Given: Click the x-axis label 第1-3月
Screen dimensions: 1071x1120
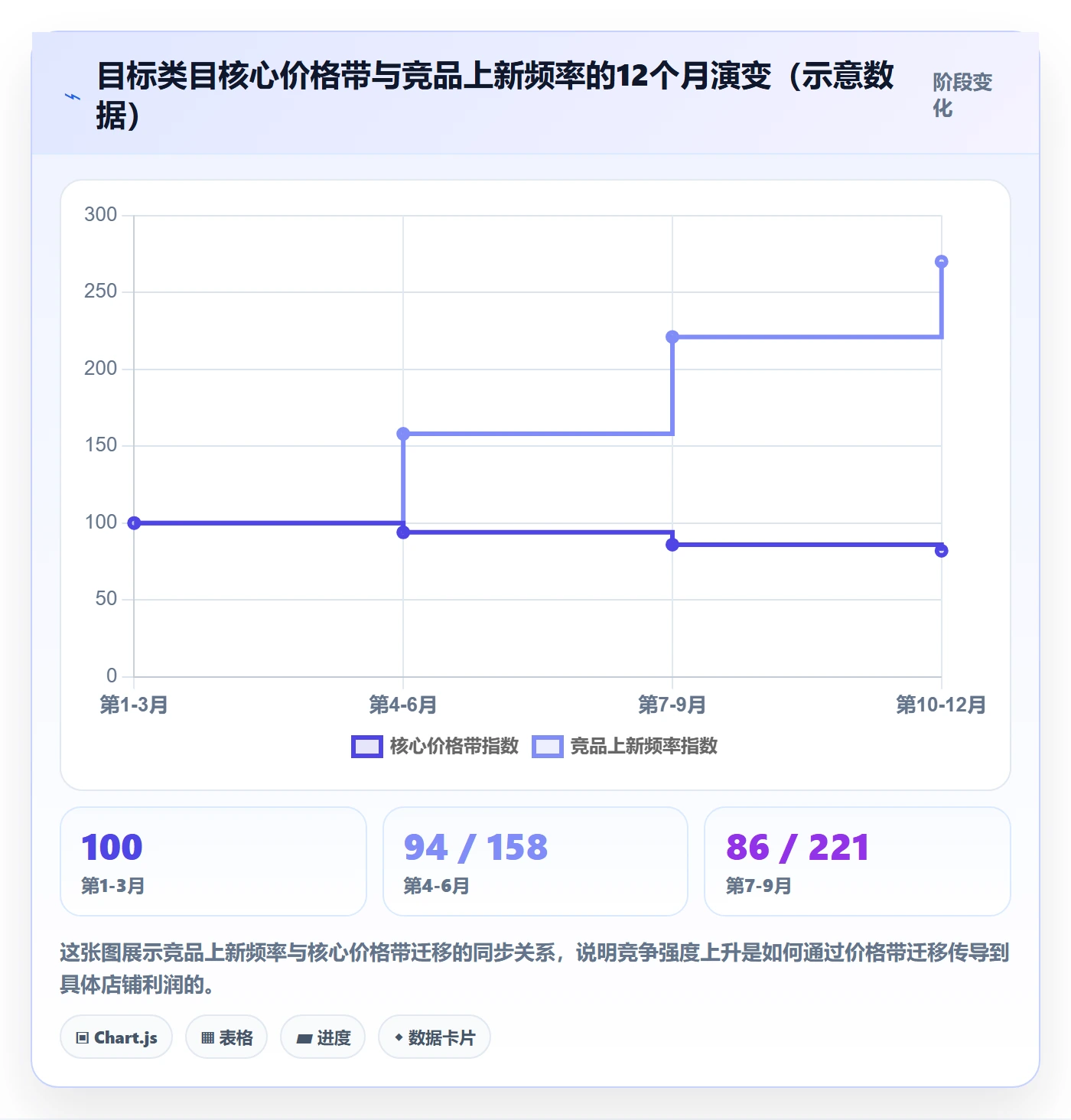Looking at the screenshot, I should pyautogui.click(x=134, y=705).
